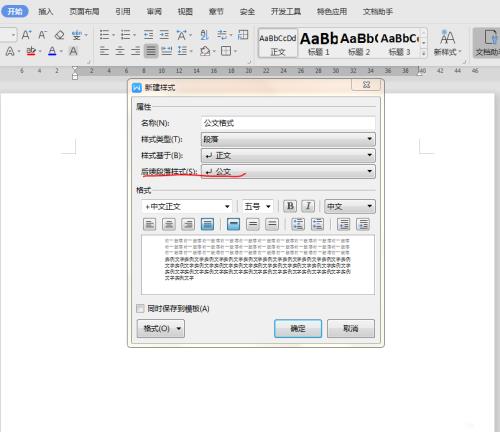Click the increase indent icon in ribbon
The height and width of the screenshot is (432, 500).
(164, 35)
